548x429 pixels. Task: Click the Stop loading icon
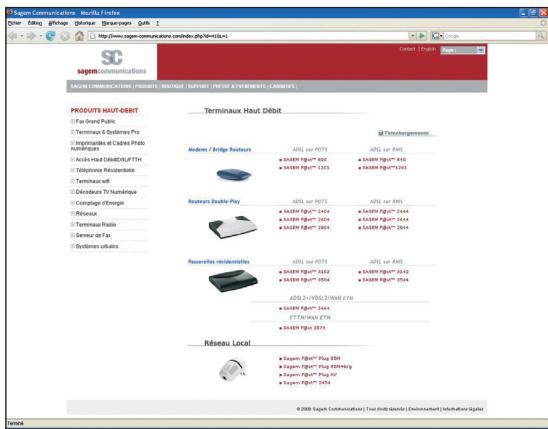[x=65, y=36]
